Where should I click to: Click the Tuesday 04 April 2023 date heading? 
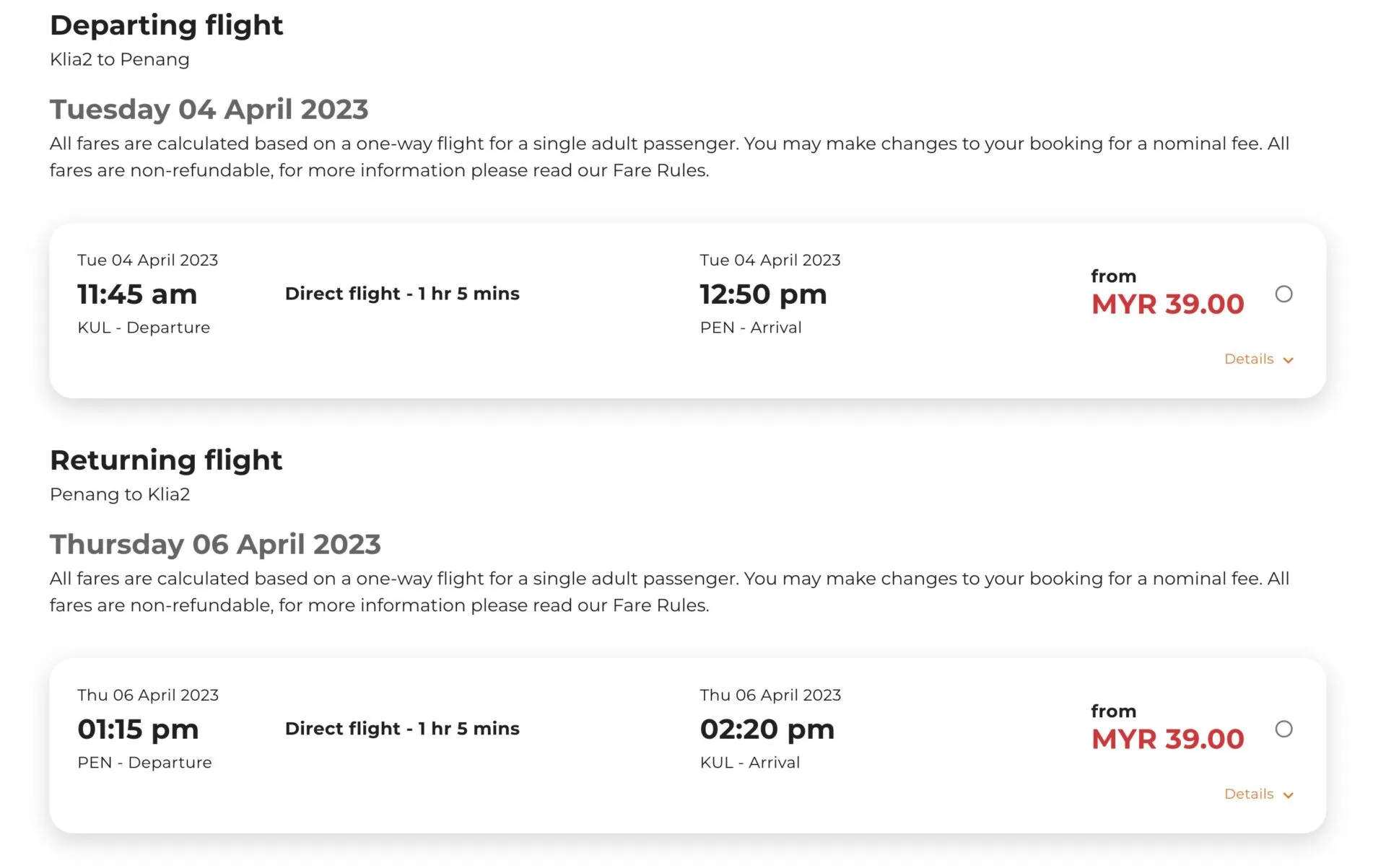[x=209, y=110]
